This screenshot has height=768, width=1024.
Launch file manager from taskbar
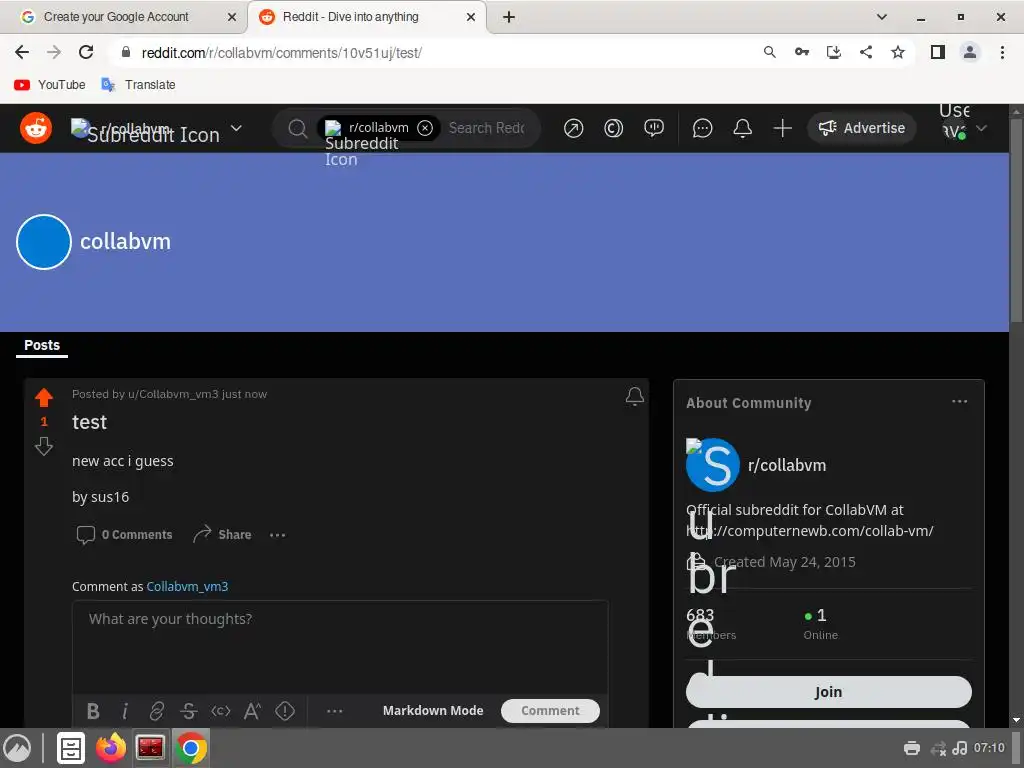click(x=71, y=748)
